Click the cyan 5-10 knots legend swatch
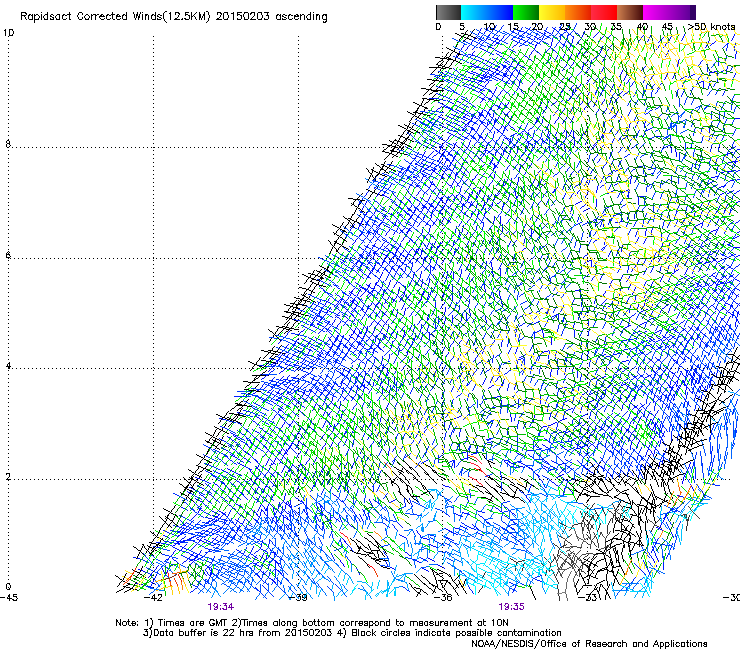Screen dimensions: 740x650 (x=474, y=12)
